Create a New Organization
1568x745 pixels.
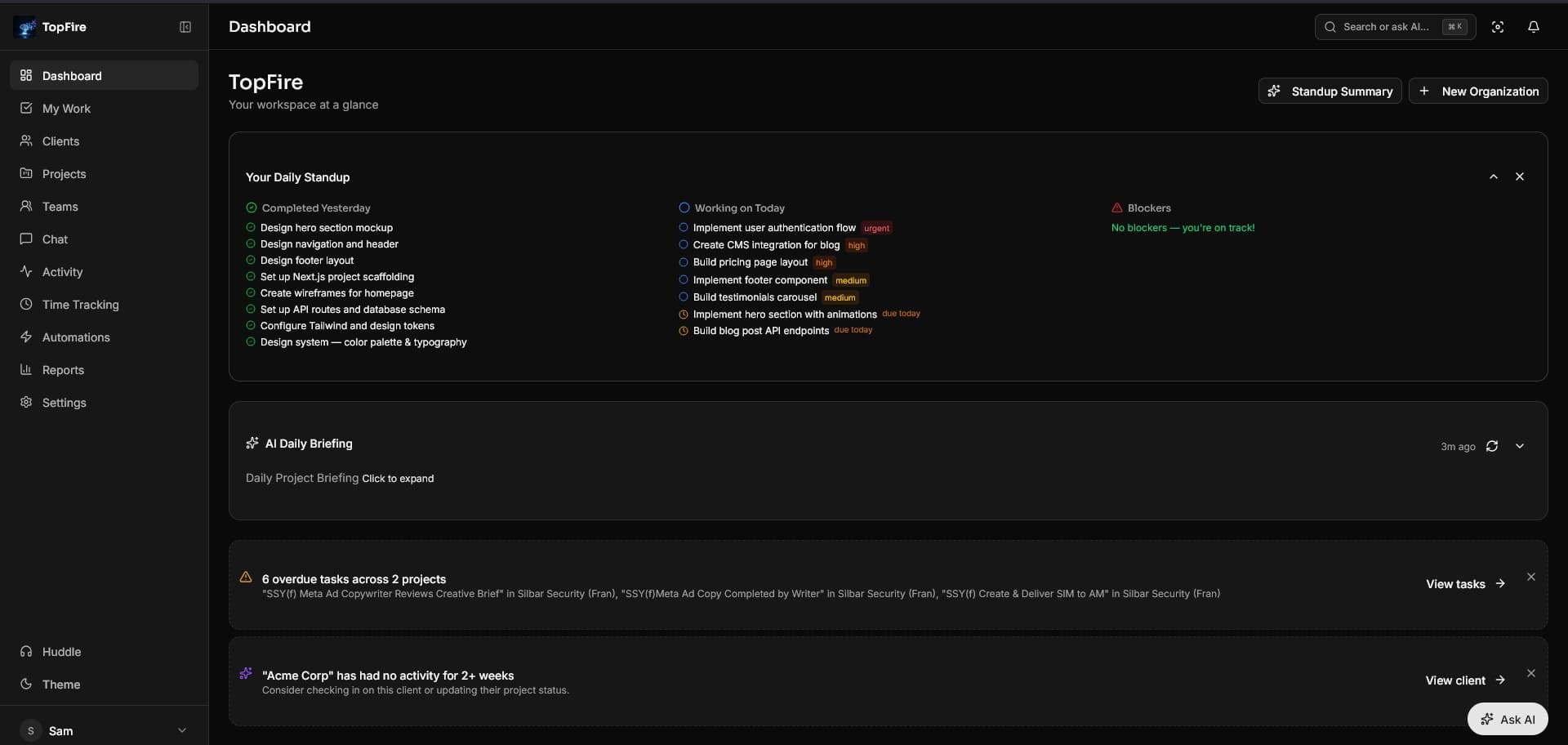point(1477,91)
